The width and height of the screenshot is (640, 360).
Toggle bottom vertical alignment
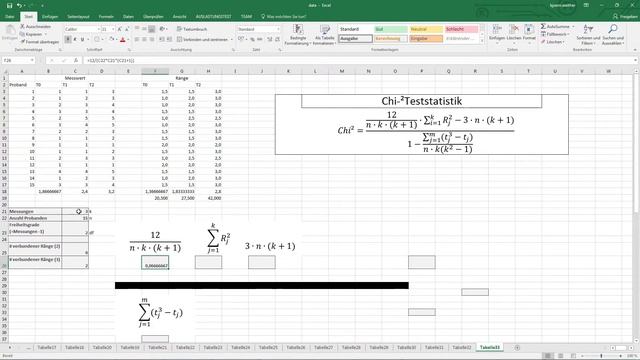151,29
